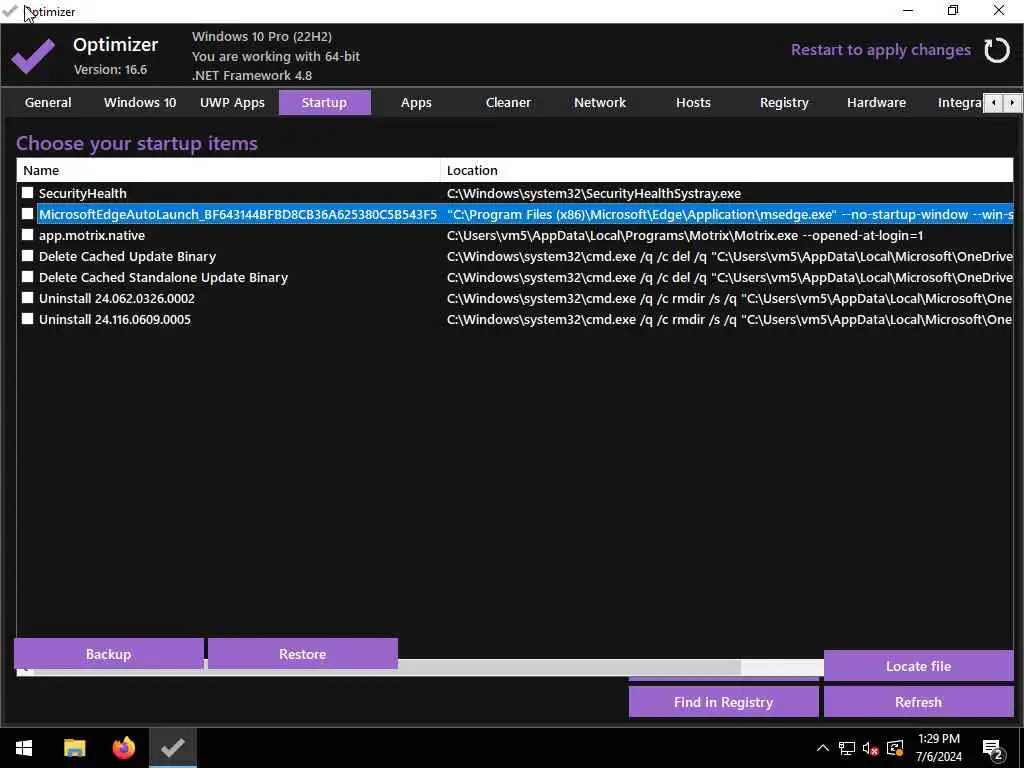Click Restart to apply changes link
Viewport: 1024px width, 768px height.
880,50
